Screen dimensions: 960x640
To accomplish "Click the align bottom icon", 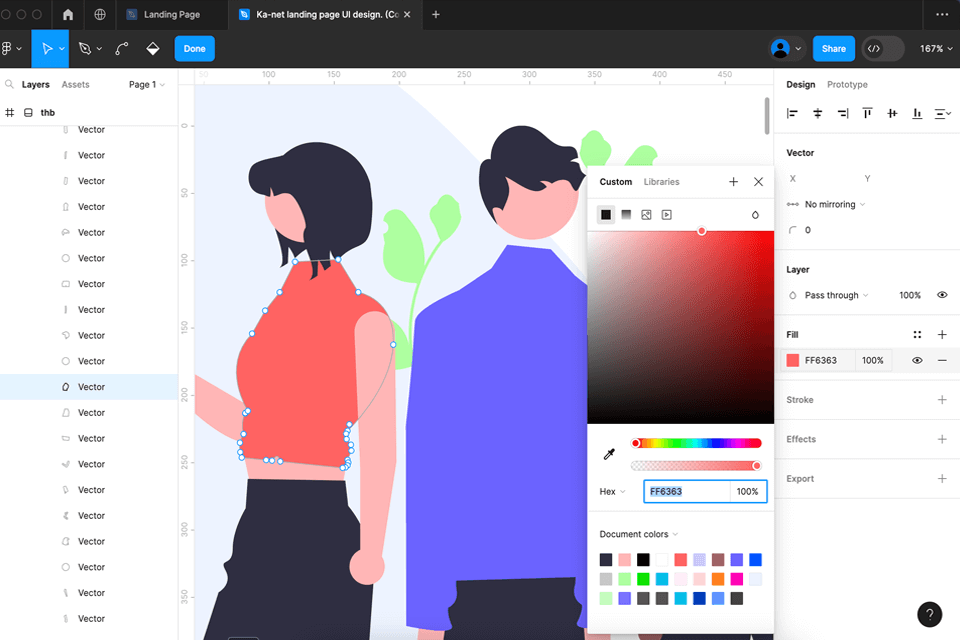I will [x=917, y=113].
